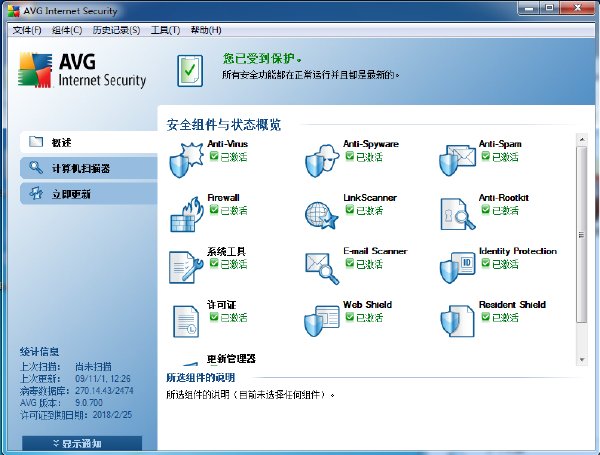The height and width of the screenshot is (455, 600).
Task: Click the green check under LinkScanner
Action: pyautogui.click(x=349, y=209)
